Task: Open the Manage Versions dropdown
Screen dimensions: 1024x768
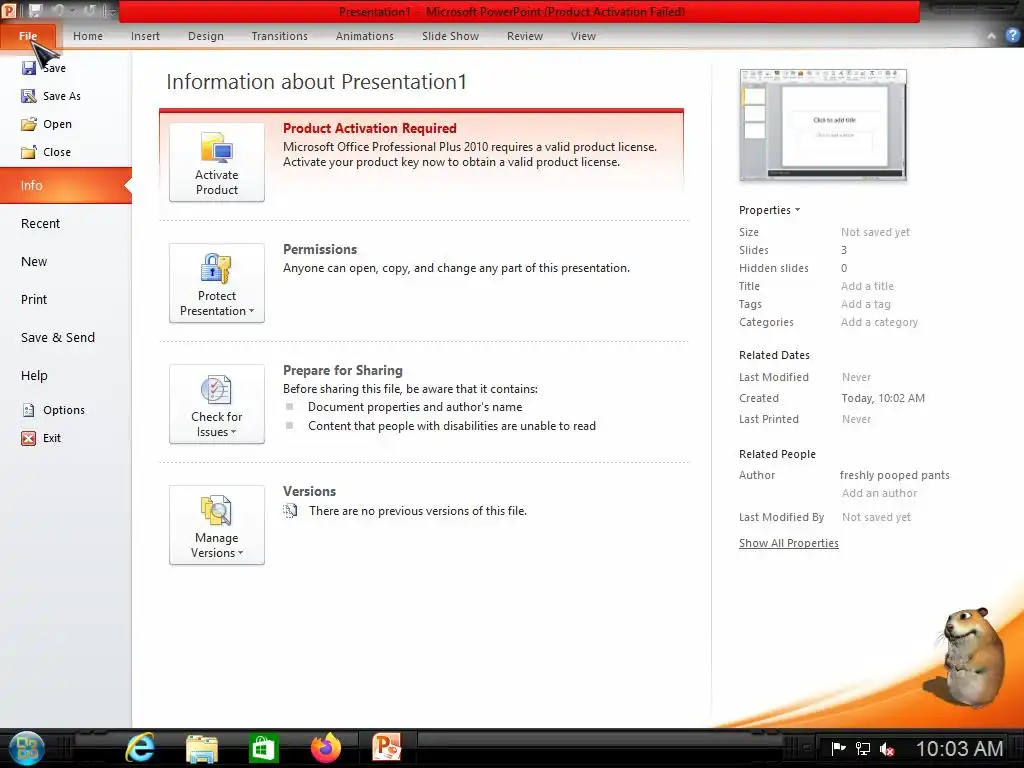Action: click(217, 525)
